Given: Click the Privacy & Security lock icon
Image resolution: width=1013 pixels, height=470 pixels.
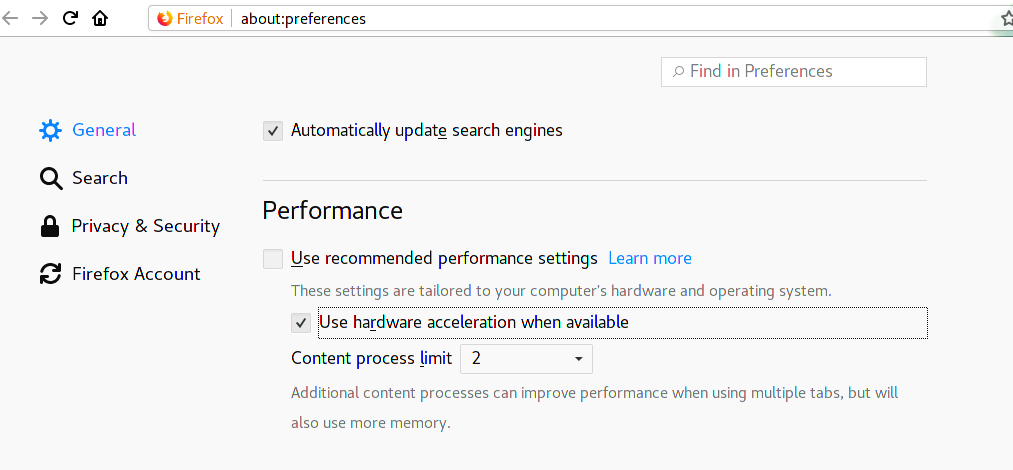Looking at the screenshot, I should click(x=50, y=227).
